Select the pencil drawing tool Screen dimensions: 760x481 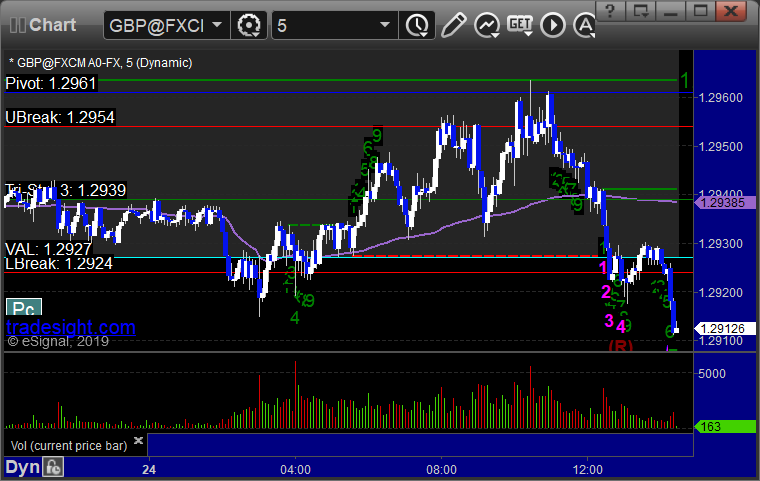454,25
